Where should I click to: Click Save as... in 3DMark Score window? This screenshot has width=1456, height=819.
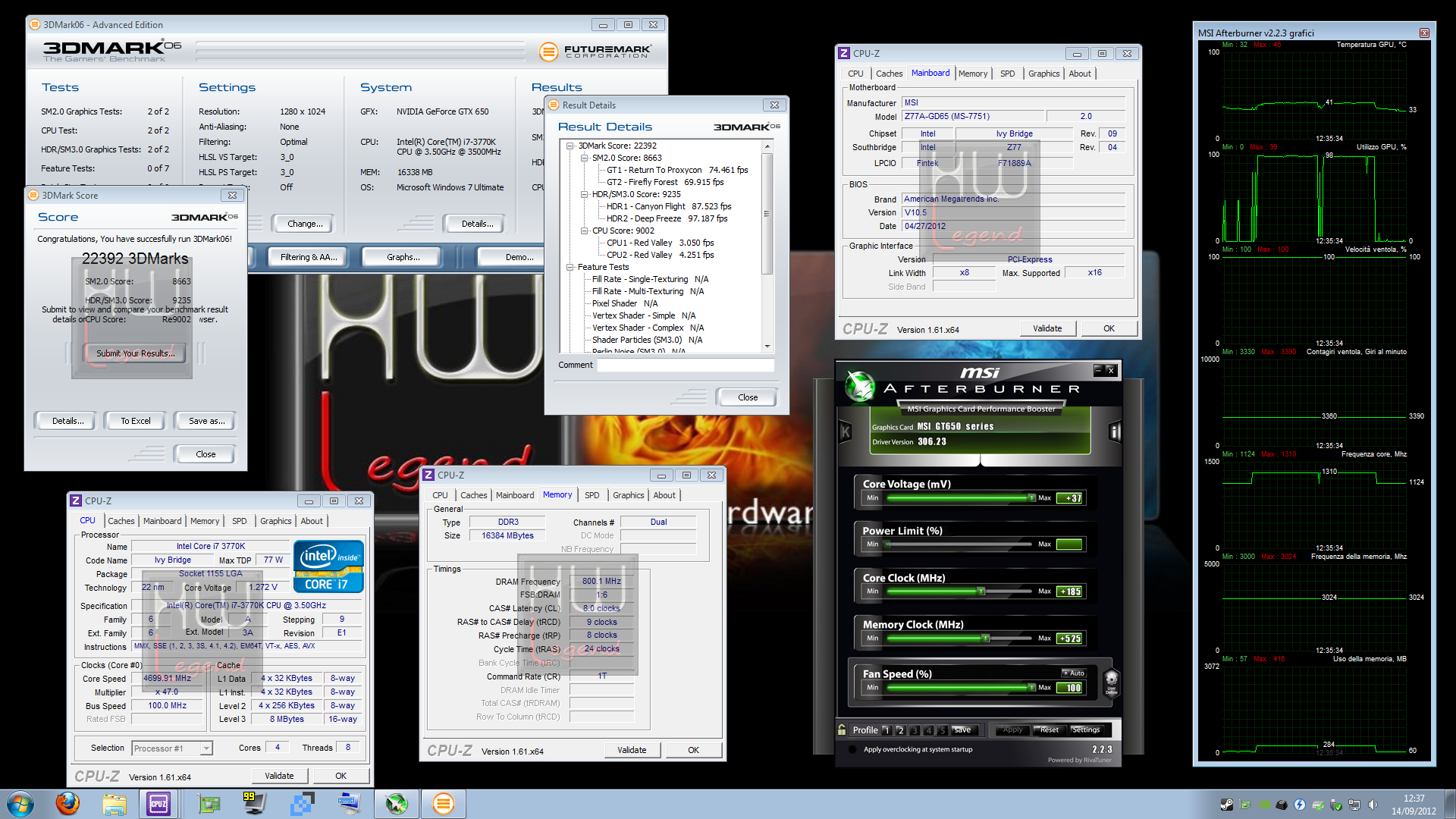[x=206, y=421]
